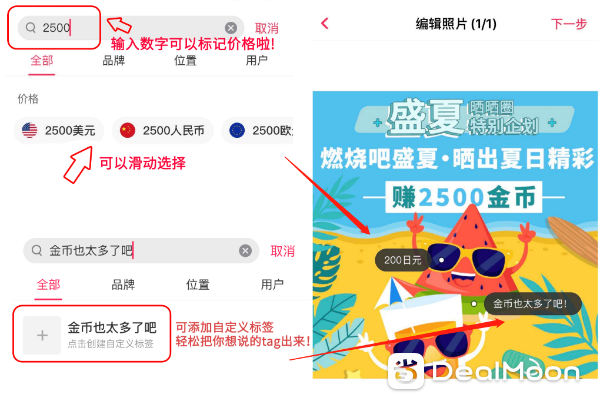Tap the 金币也太多了吧! tag on the photo
The image size is (600, 404).
[533, 304]
